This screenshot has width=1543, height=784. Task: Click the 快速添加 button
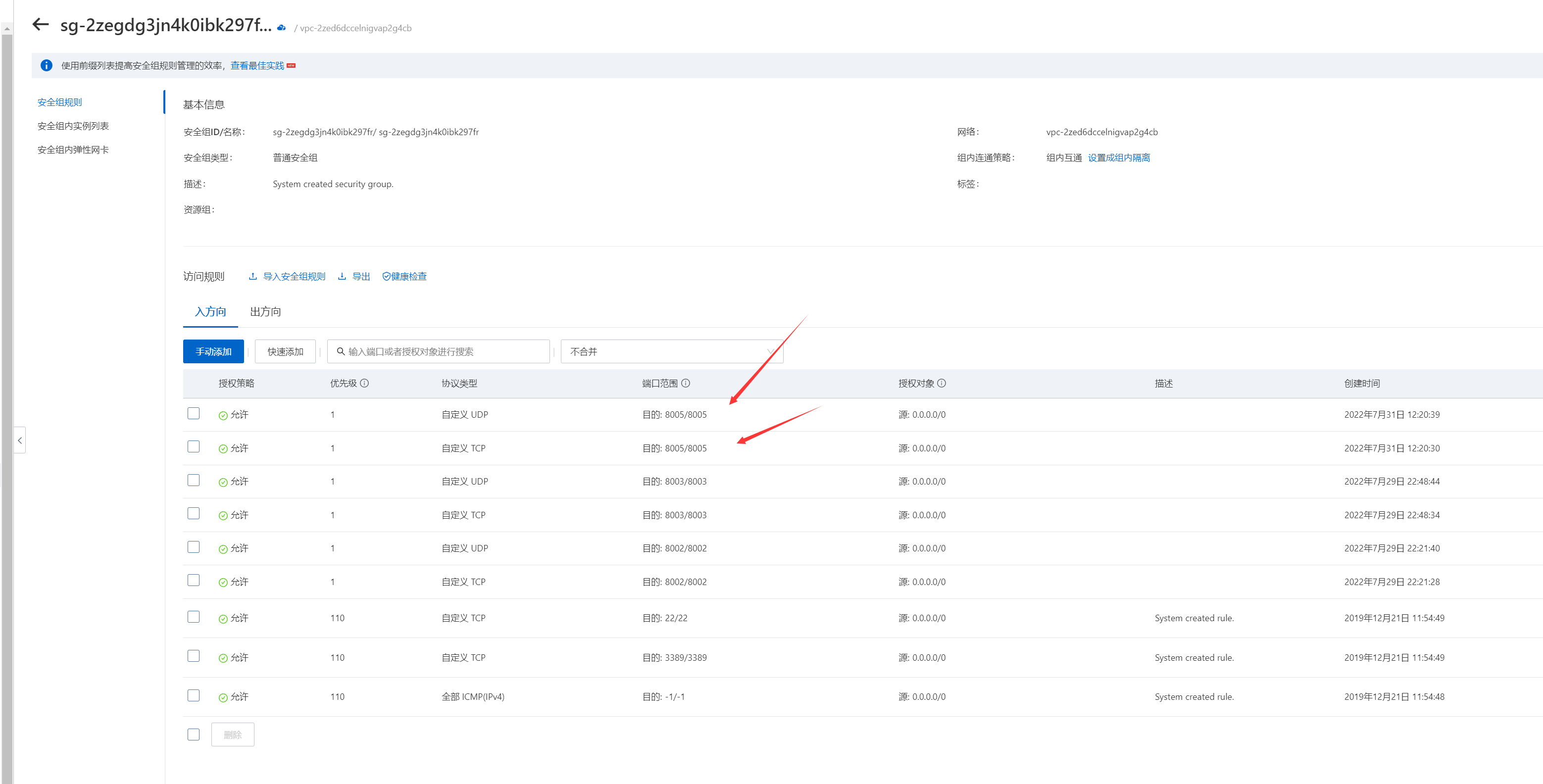pyautogui.click(x=285, y=351)
